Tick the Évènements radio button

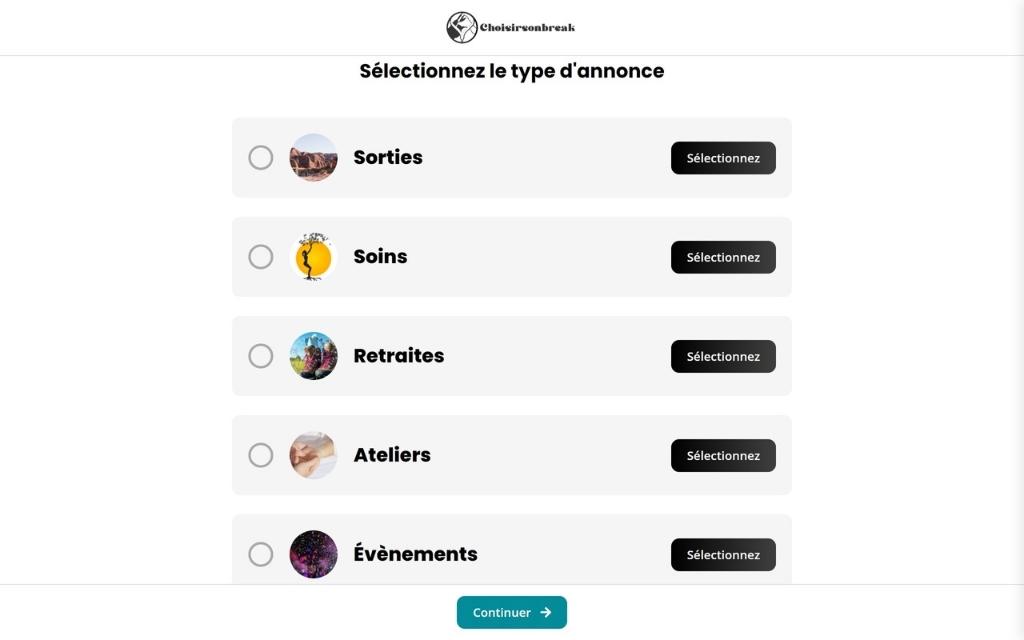(x=260, y=554)
